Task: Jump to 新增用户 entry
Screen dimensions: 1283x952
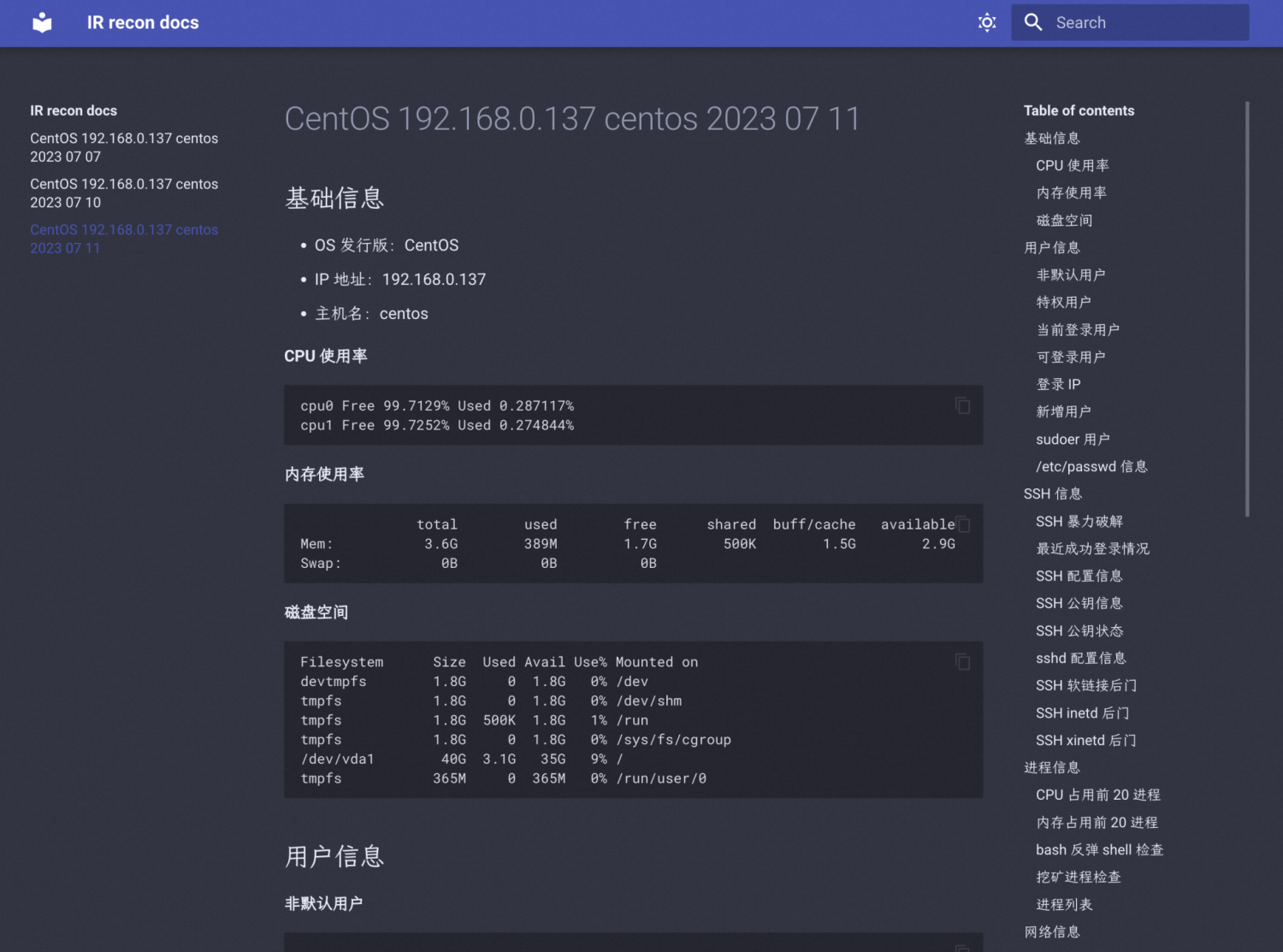Action: (x=1064, y=411)
